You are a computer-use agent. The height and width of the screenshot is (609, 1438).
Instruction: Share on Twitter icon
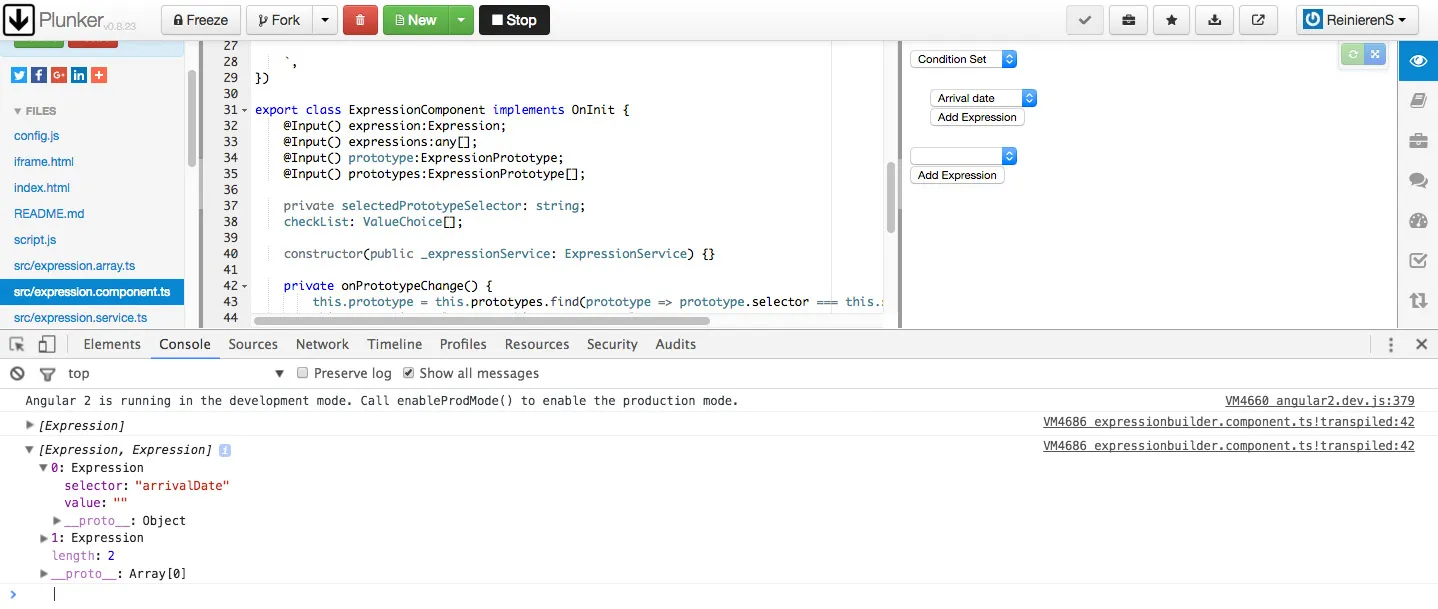[x=19, y=75]
